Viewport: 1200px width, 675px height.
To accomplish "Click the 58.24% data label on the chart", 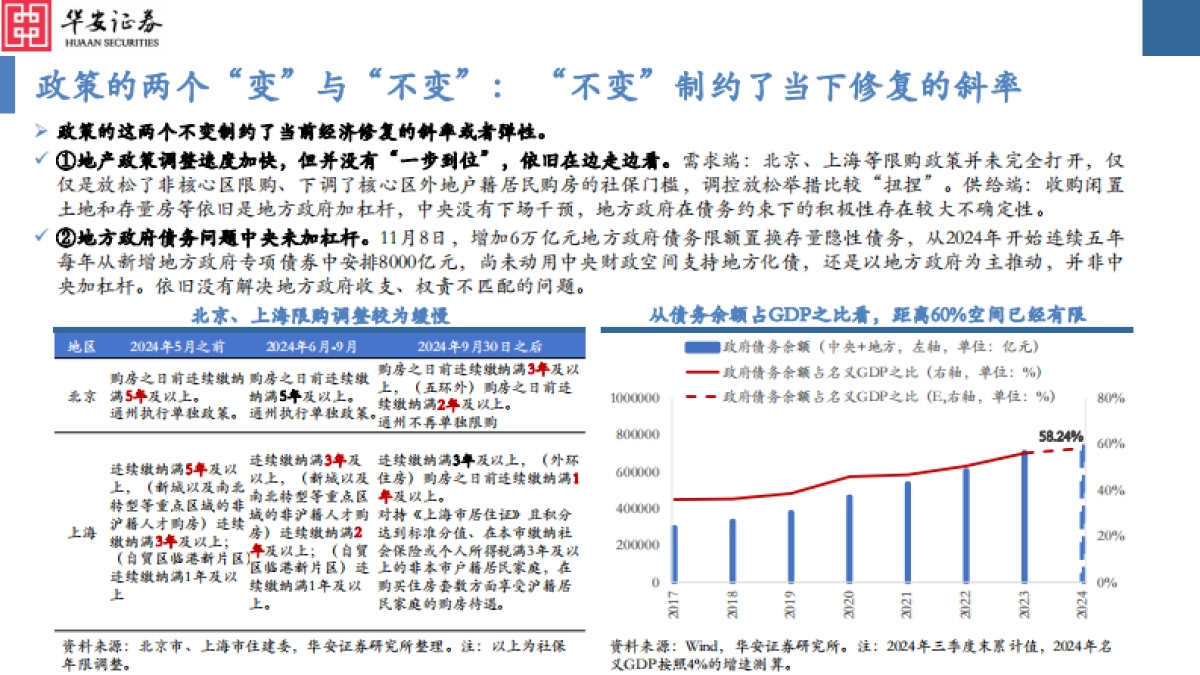I will [x=1060, y=434].
